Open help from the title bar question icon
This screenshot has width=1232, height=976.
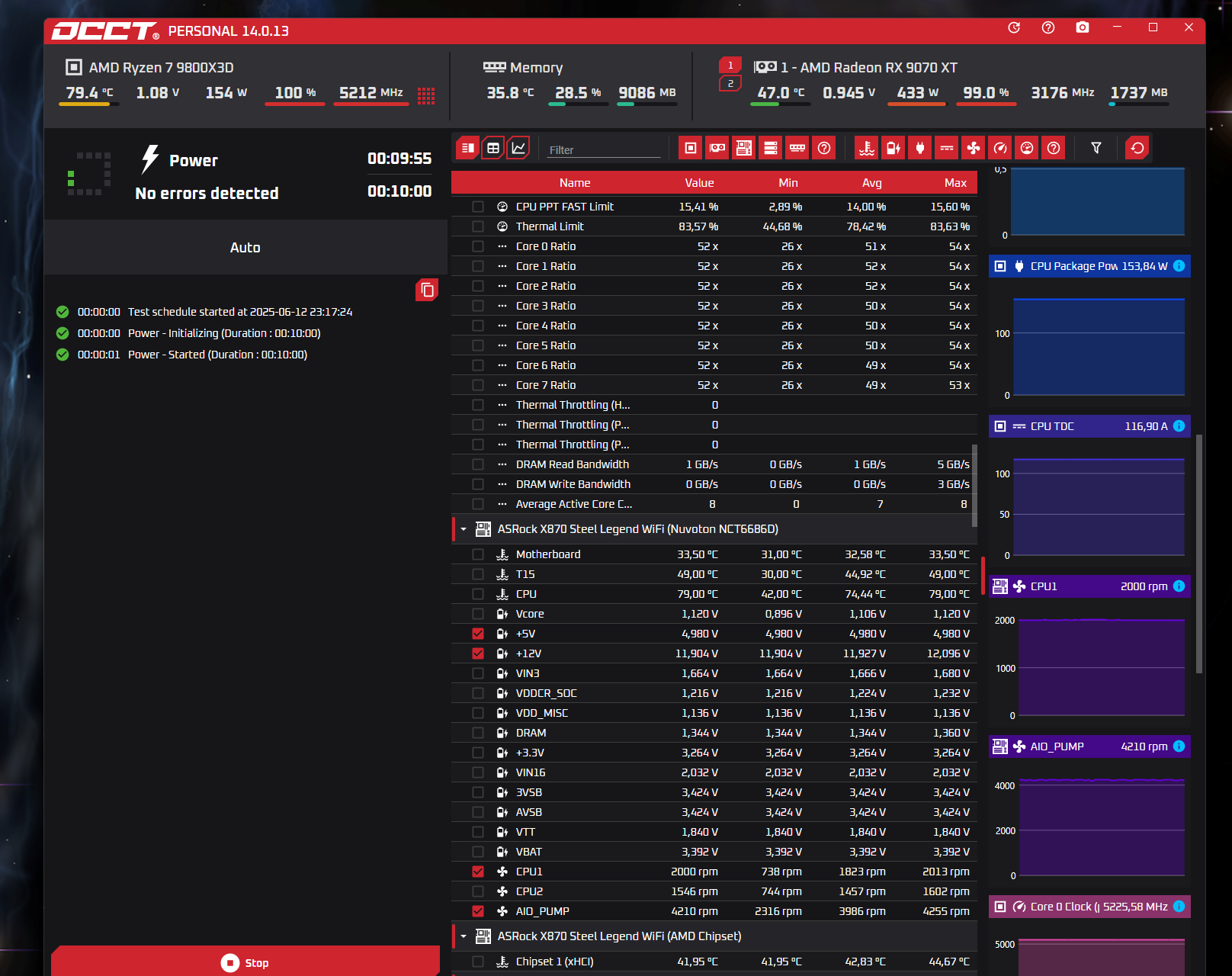tap(1048, 27)
